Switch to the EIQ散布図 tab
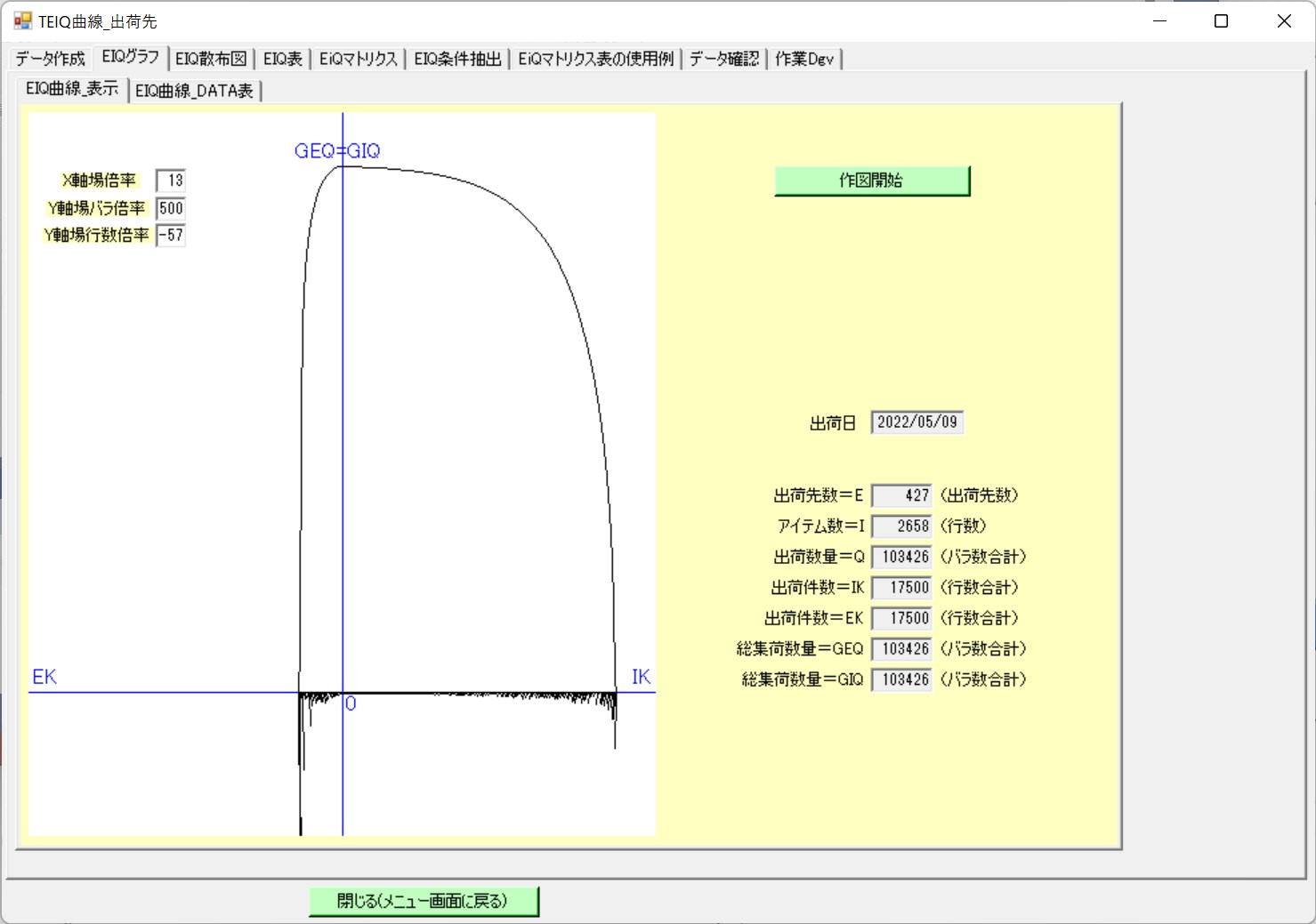 pos(211,60)
